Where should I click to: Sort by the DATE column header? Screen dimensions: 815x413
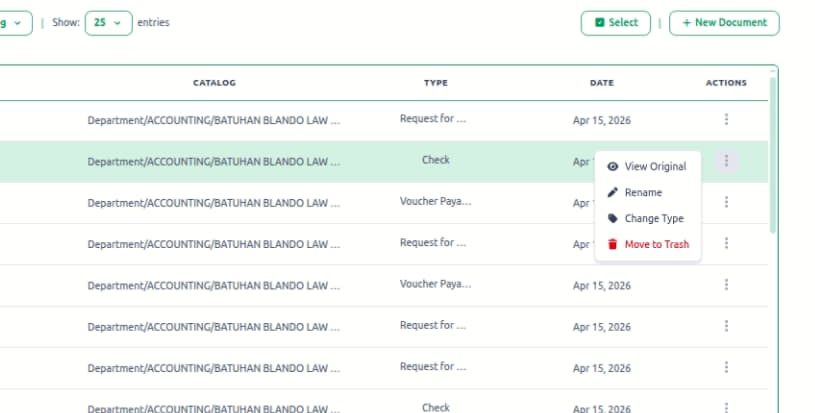point(602,83)
